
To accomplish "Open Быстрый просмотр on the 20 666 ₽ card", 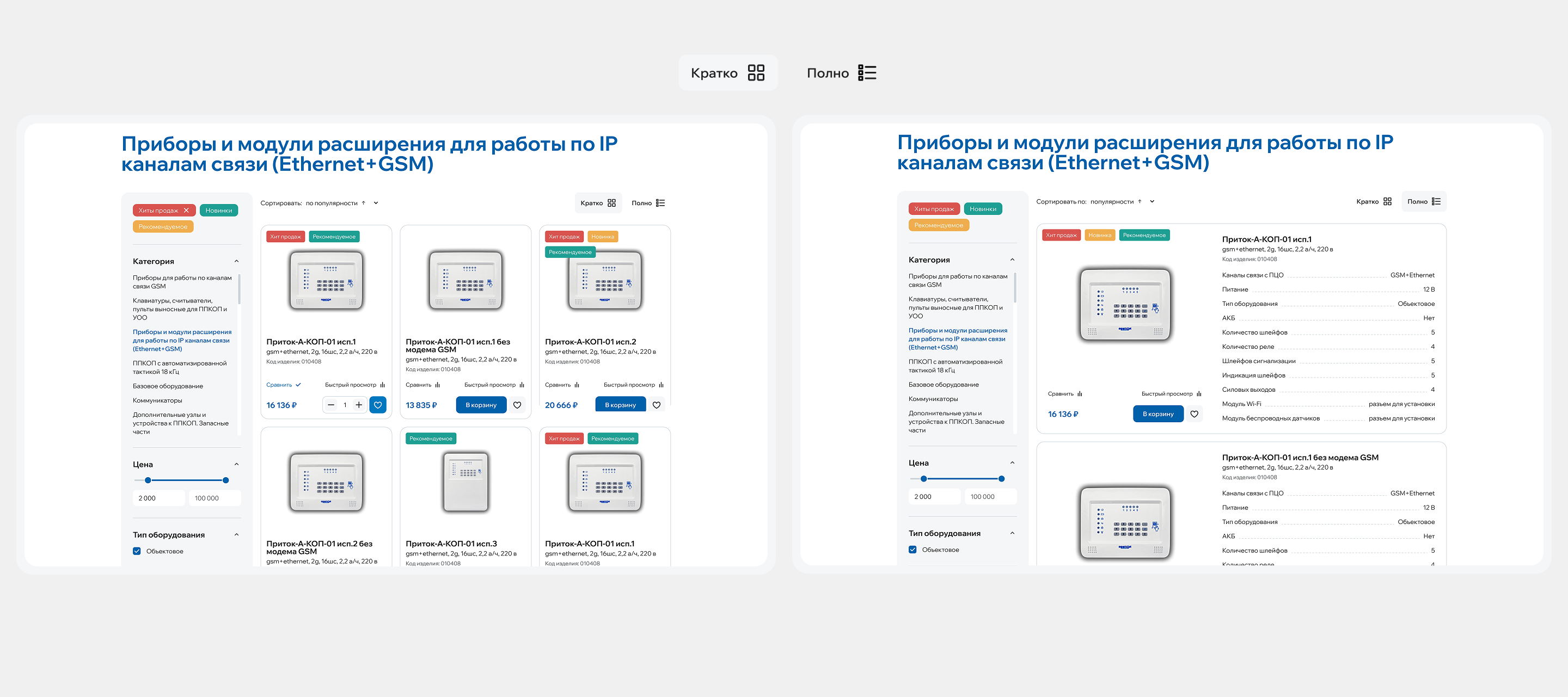I will coord(634,385).
